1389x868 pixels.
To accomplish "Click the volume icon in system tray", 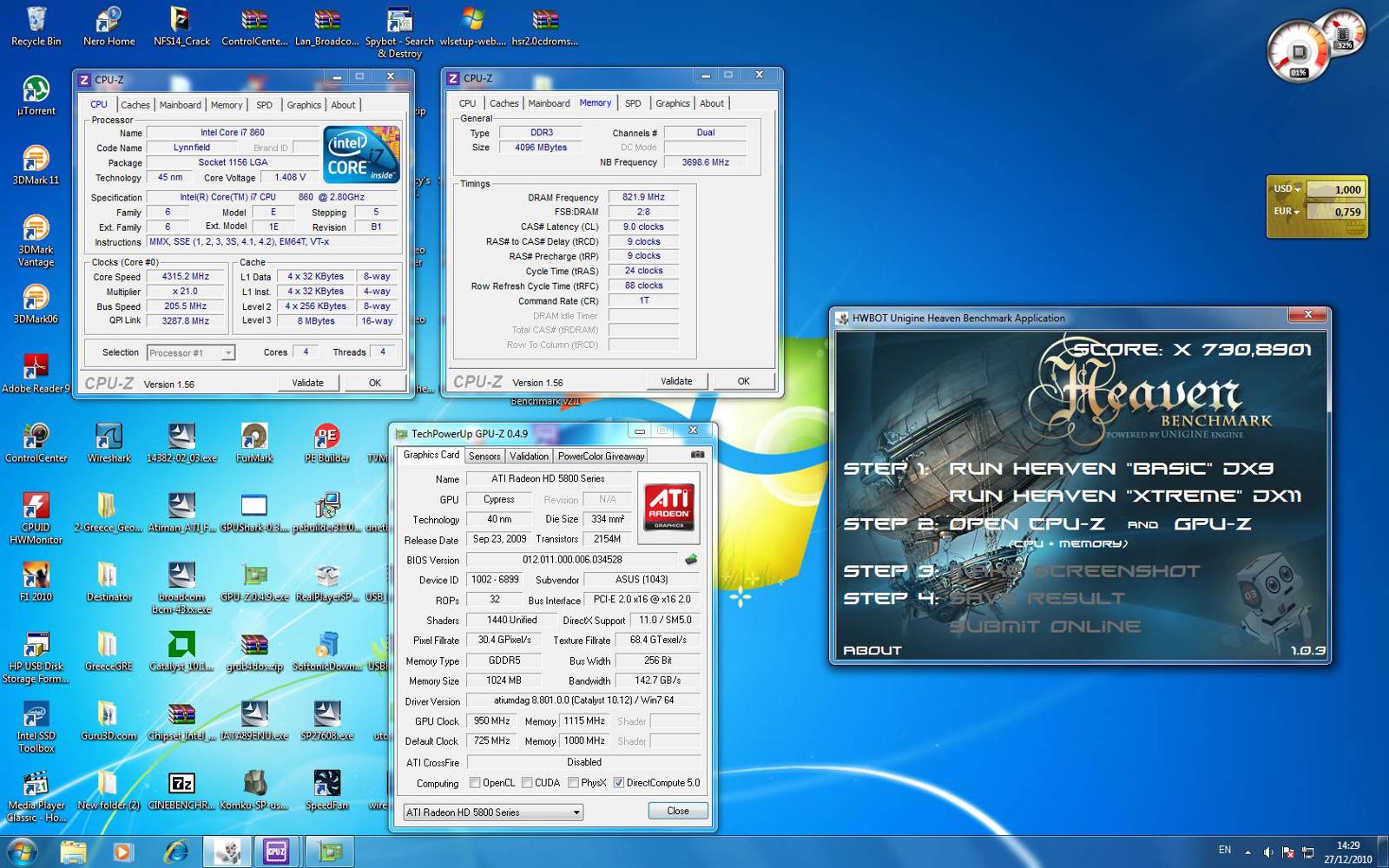I will [1267, 852].
